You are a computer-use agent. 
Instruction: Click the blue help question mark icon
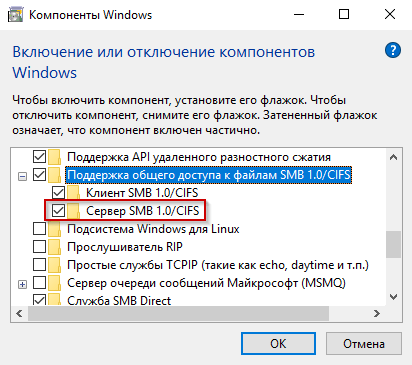click(393, 50)
